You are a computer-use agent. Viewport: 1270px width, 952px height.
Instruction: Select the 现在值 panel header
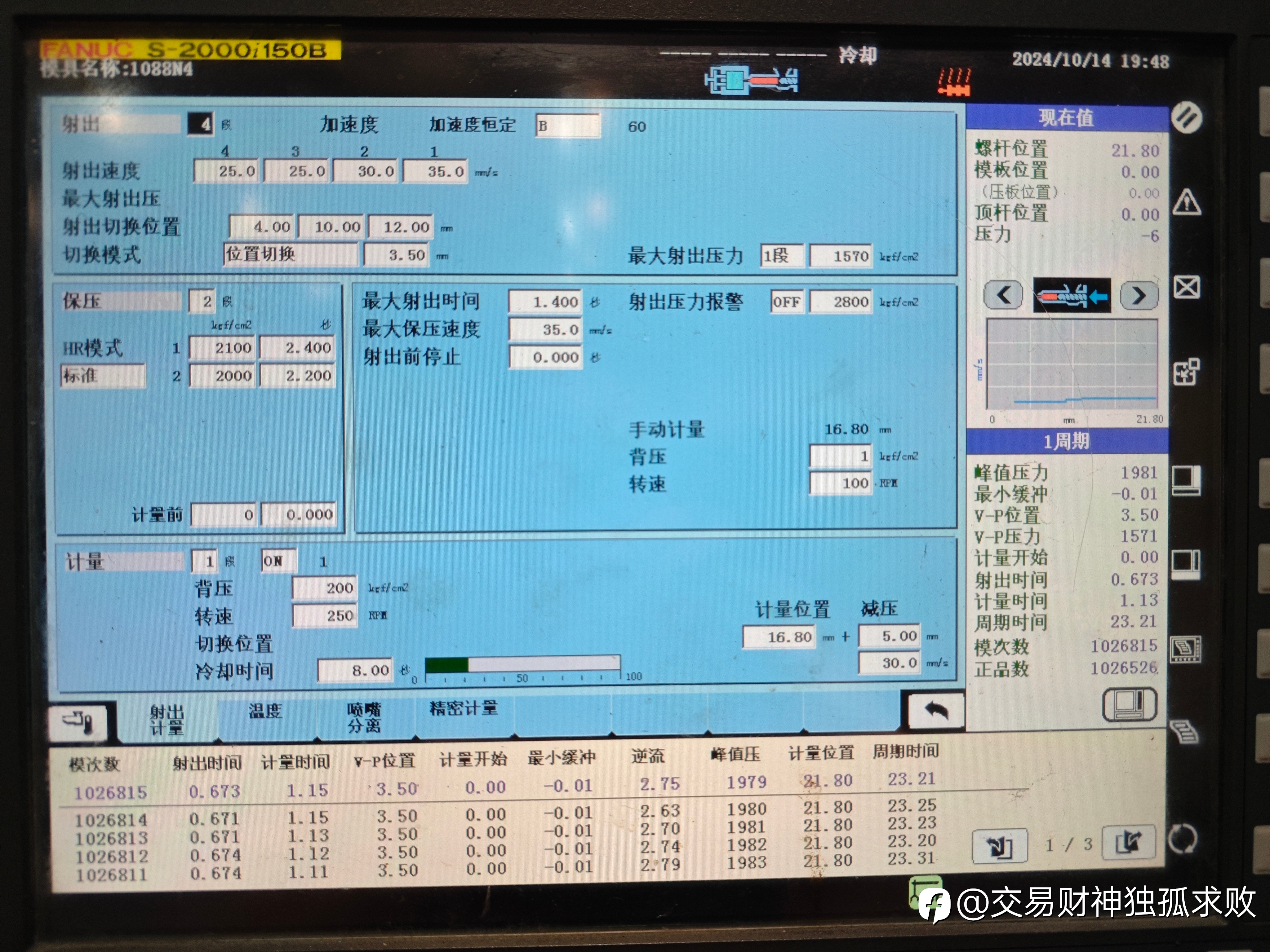coord(1067,118)
